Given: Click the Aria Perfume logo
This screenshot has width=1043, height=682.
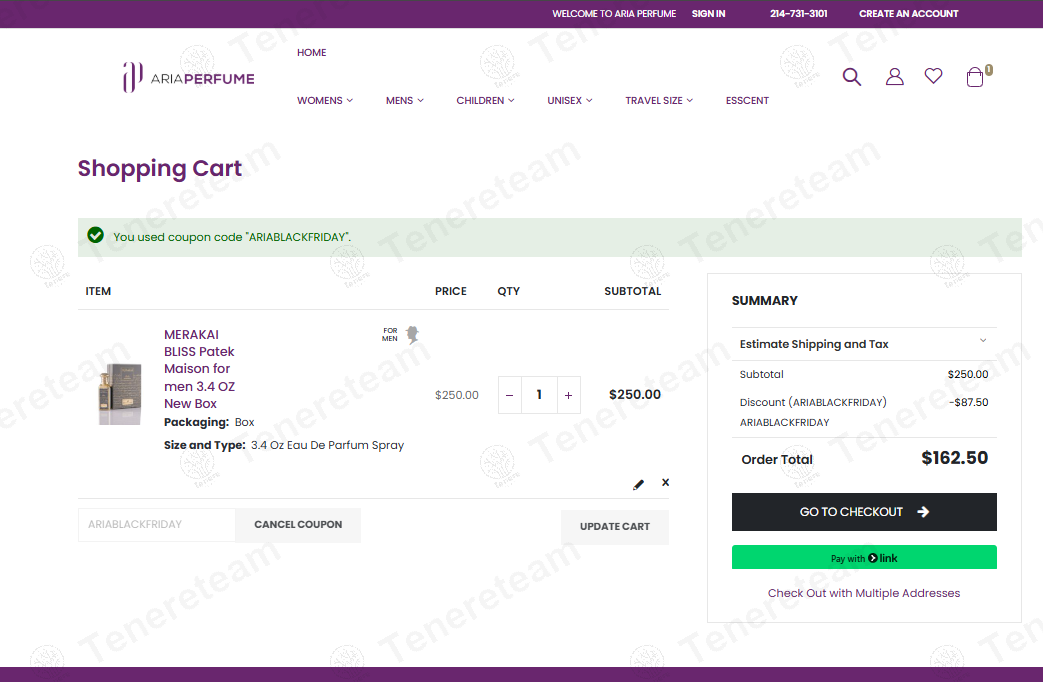Looking at the screenshot, I should coord(188,78).
